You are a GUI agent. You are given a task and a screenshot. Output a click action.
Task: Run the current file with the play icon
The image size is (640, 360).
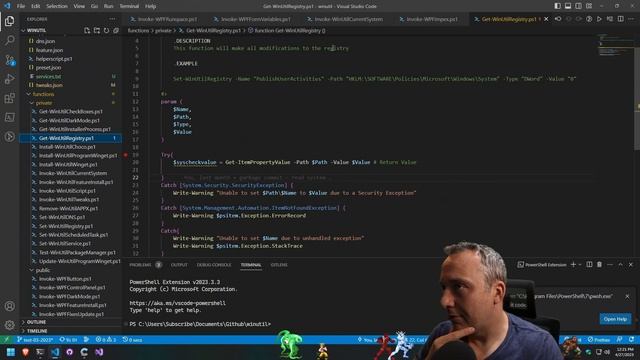[599, 19]
